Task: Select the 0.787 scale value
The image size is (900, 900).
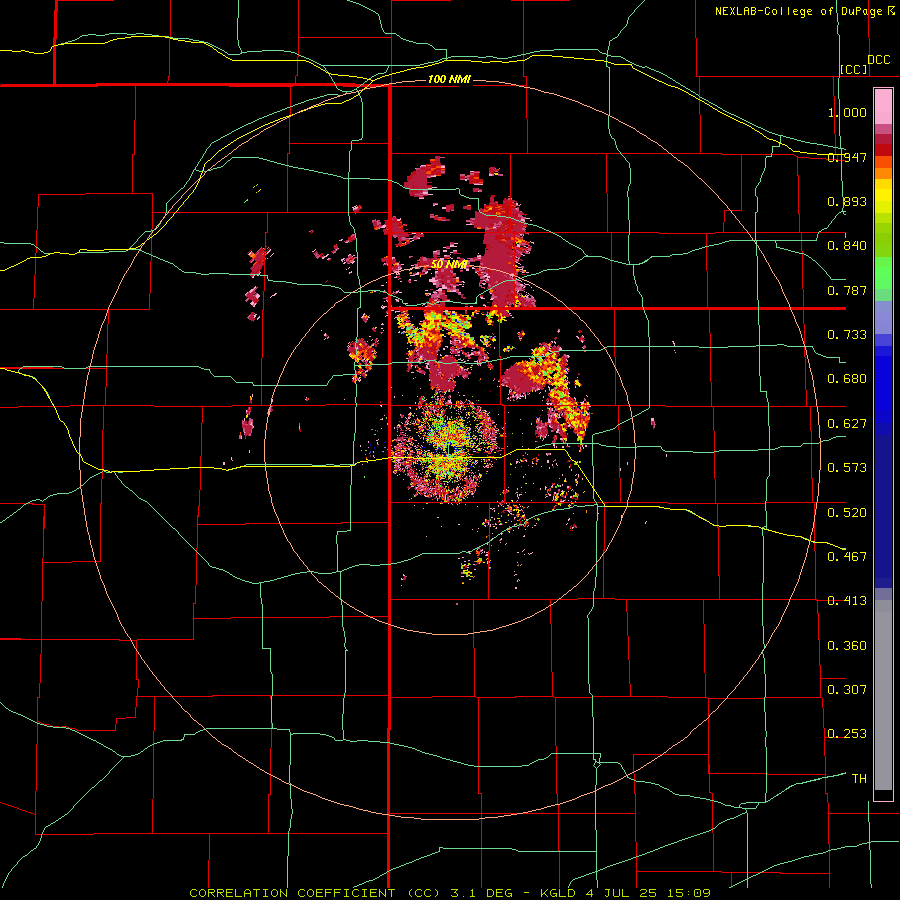Action: point(847,290)
